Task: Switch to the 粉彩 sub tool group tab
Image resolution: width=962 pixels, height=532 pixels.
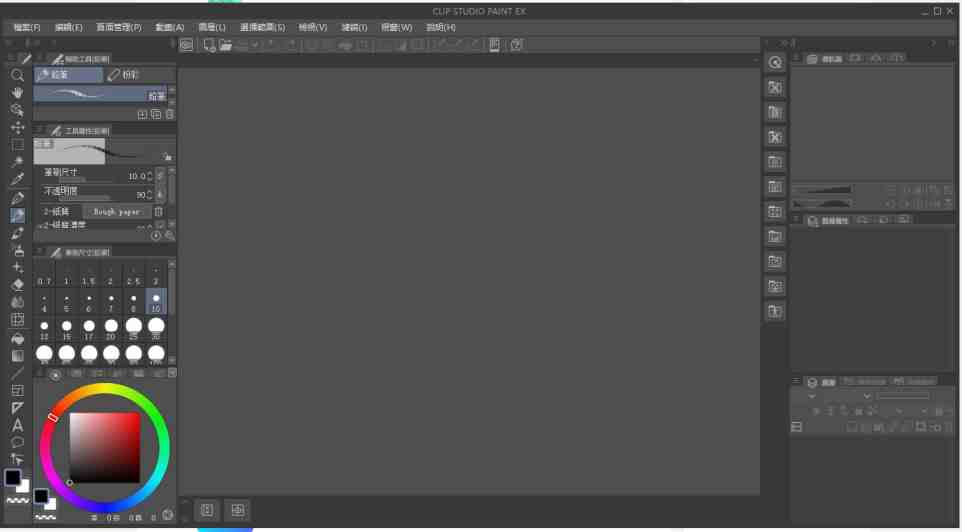Action: pos(139,75)
